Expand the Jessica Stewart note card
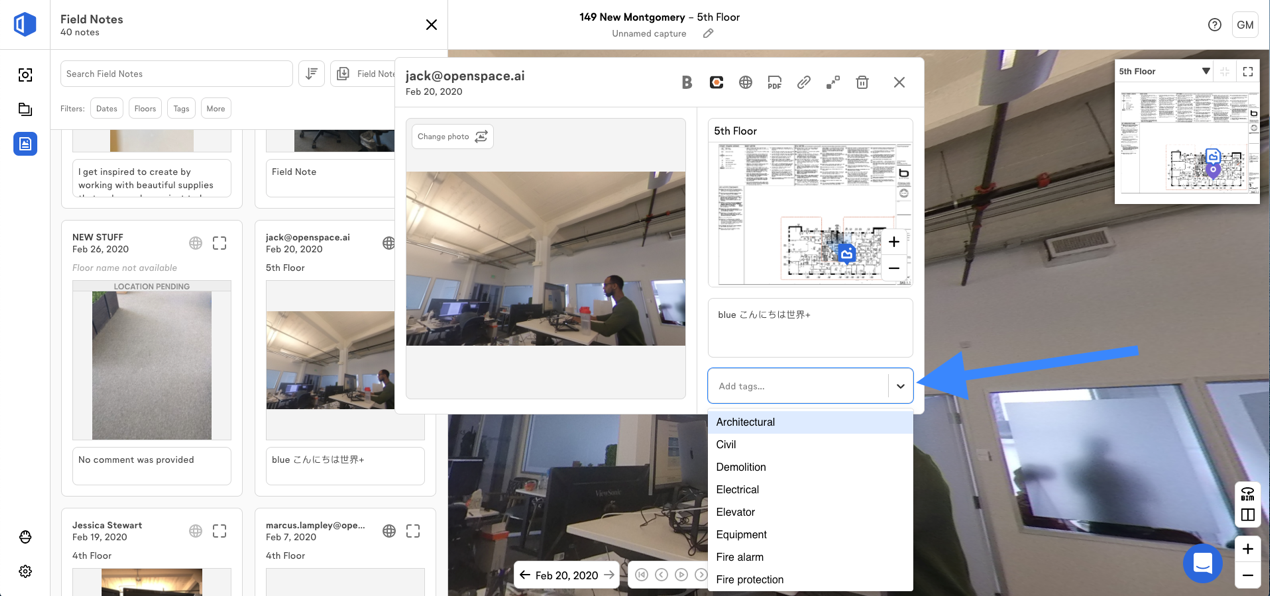Screen dimensions: 1270x596 click(x=220, y=531)
